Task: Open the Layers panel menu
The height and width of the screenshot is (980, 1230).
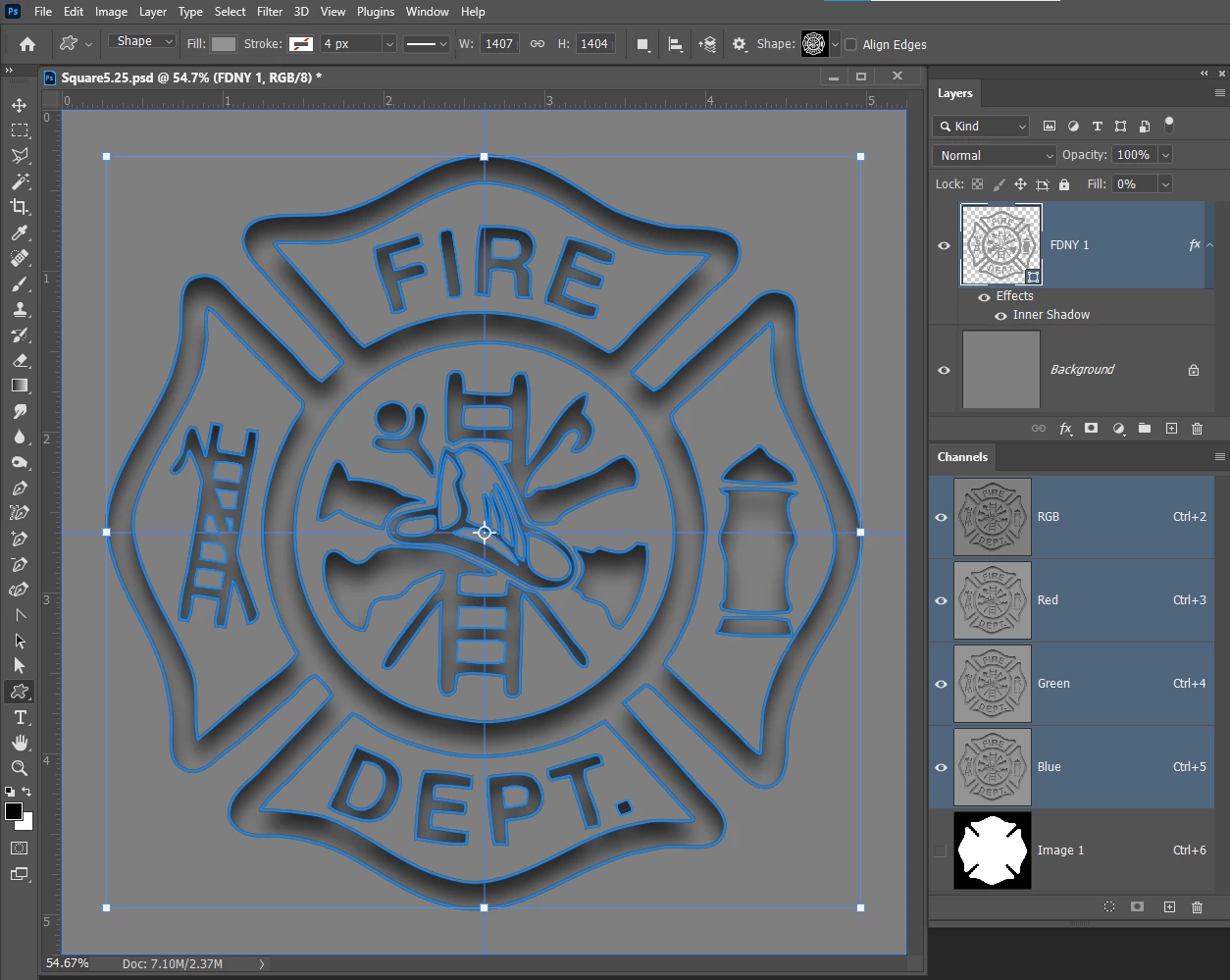Action: coord(1219,93)
